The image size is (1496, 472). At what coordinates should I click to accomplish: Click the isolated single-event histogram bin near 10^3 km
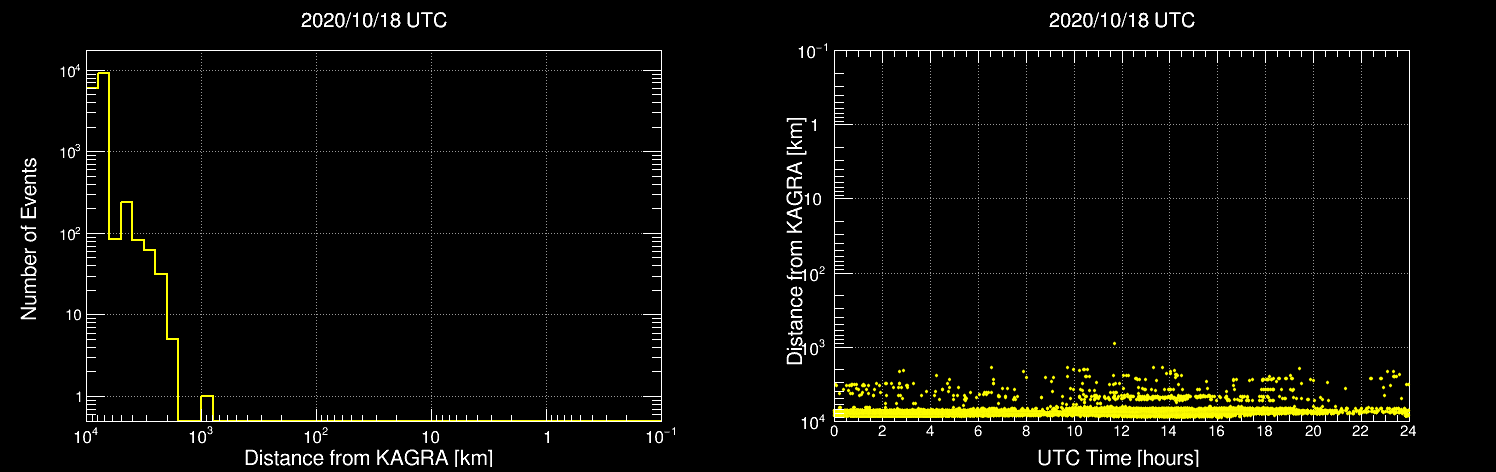coord(207,408)
